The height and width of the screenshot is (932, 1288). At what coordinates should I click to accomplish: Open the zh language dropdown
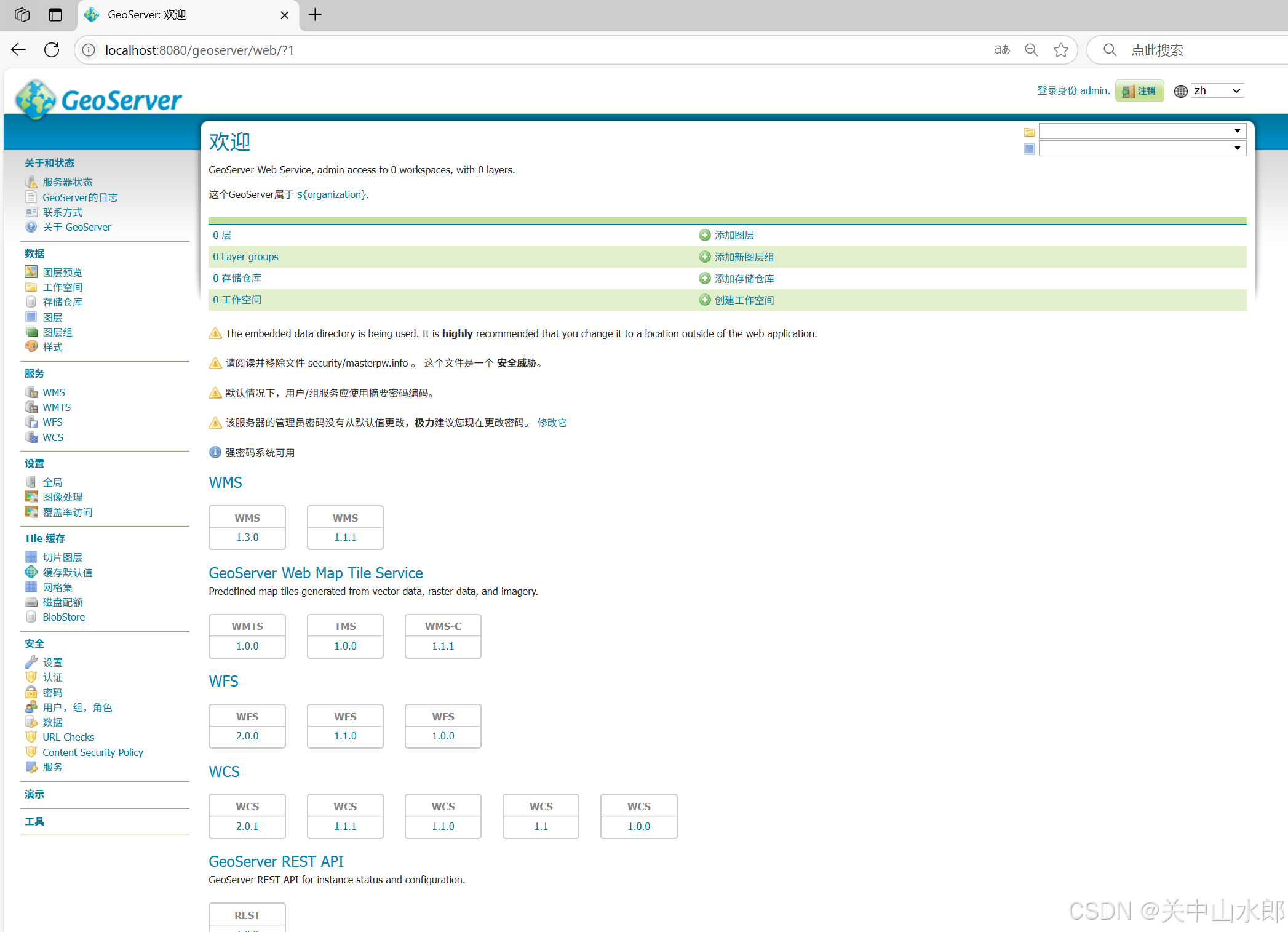(x=1217, y=90)
